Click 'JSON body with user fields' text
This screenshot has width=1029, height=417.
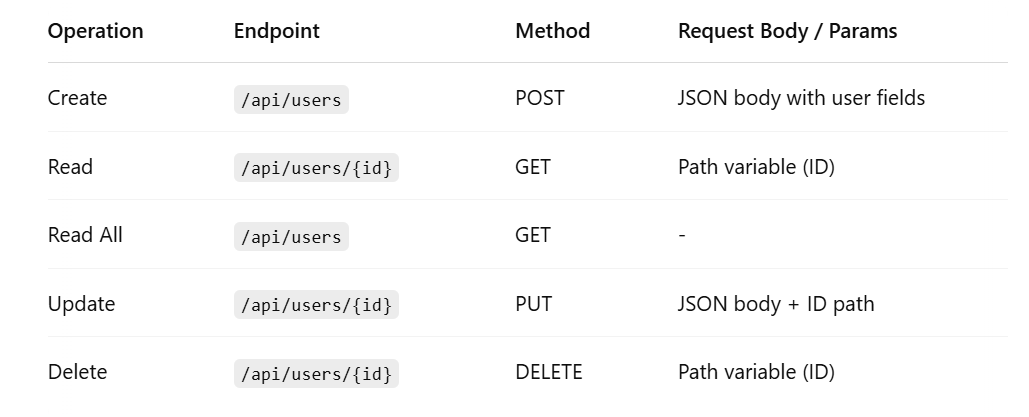point(801,98)
